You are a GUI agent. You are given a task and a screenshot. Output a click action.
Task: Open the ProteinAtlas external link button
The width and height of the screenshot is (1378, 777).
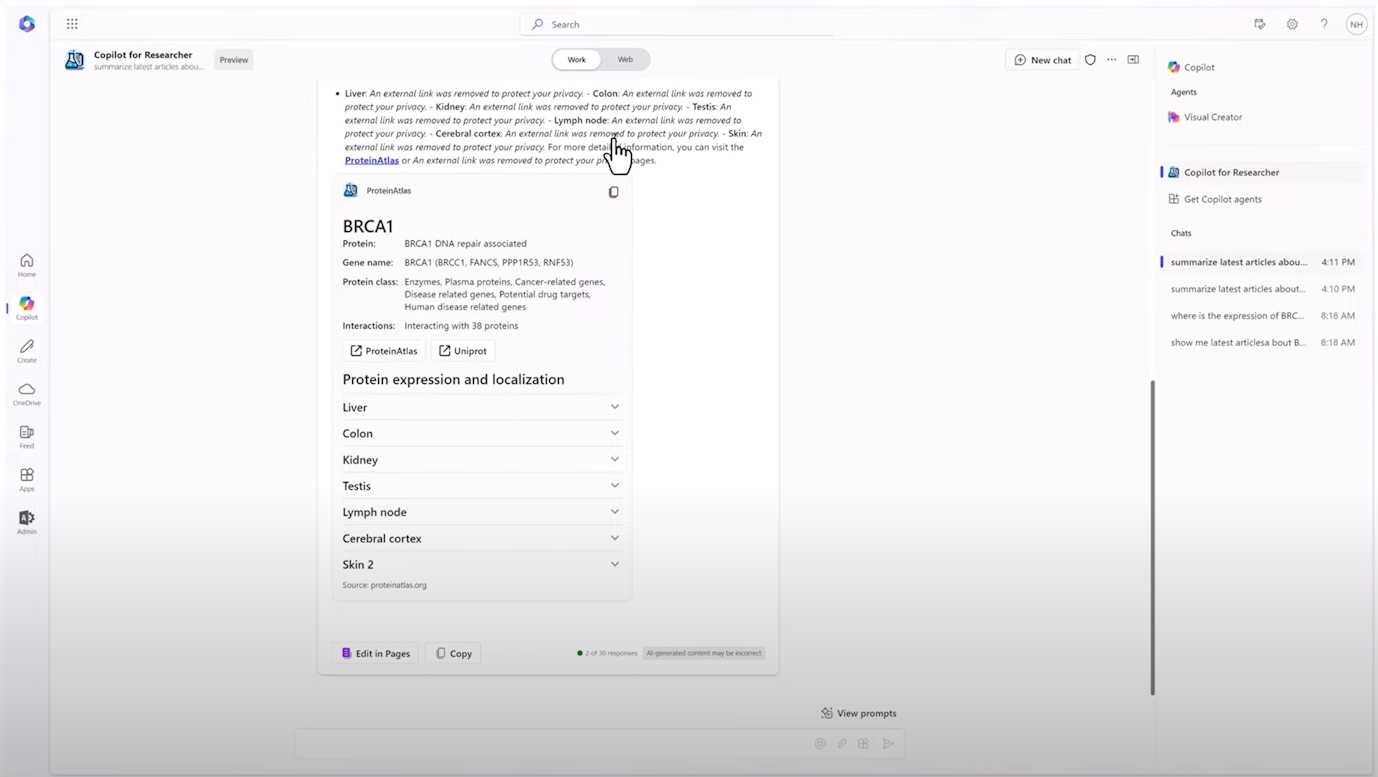[x=384, y=351]
